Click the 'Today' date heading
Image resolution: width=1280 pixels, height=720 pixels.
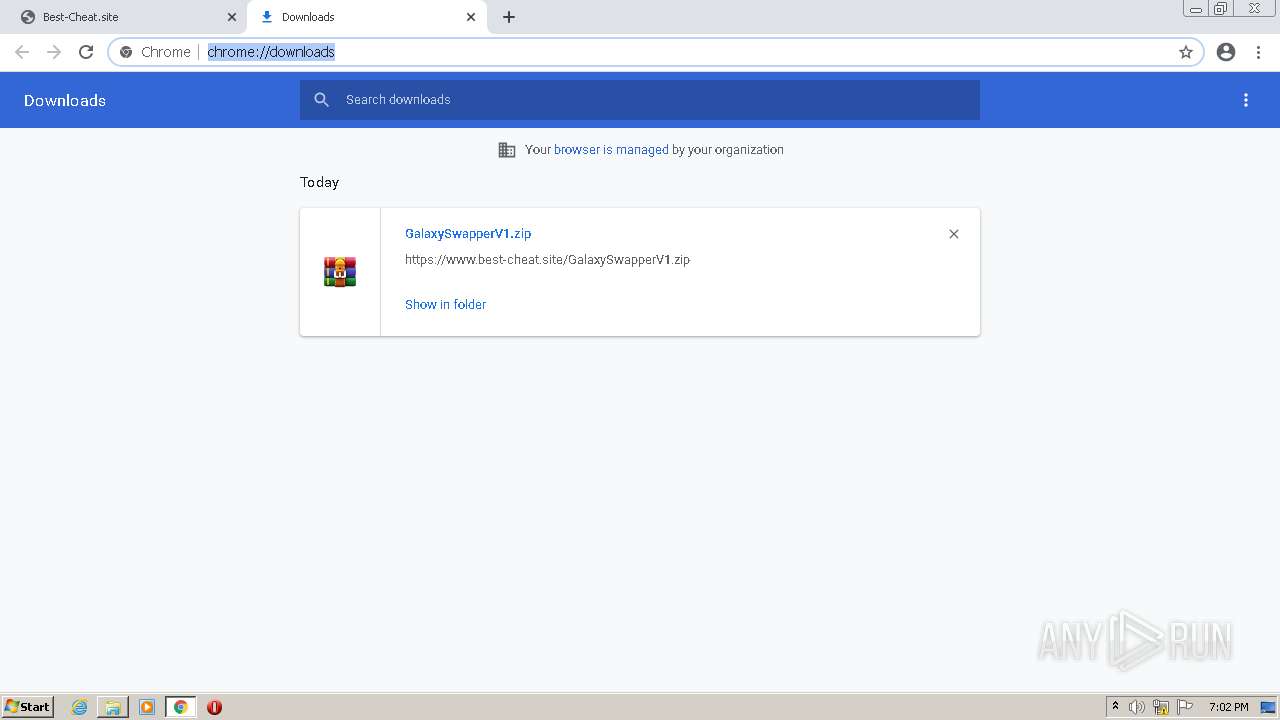pyautogui.click(x=320, y=182)
